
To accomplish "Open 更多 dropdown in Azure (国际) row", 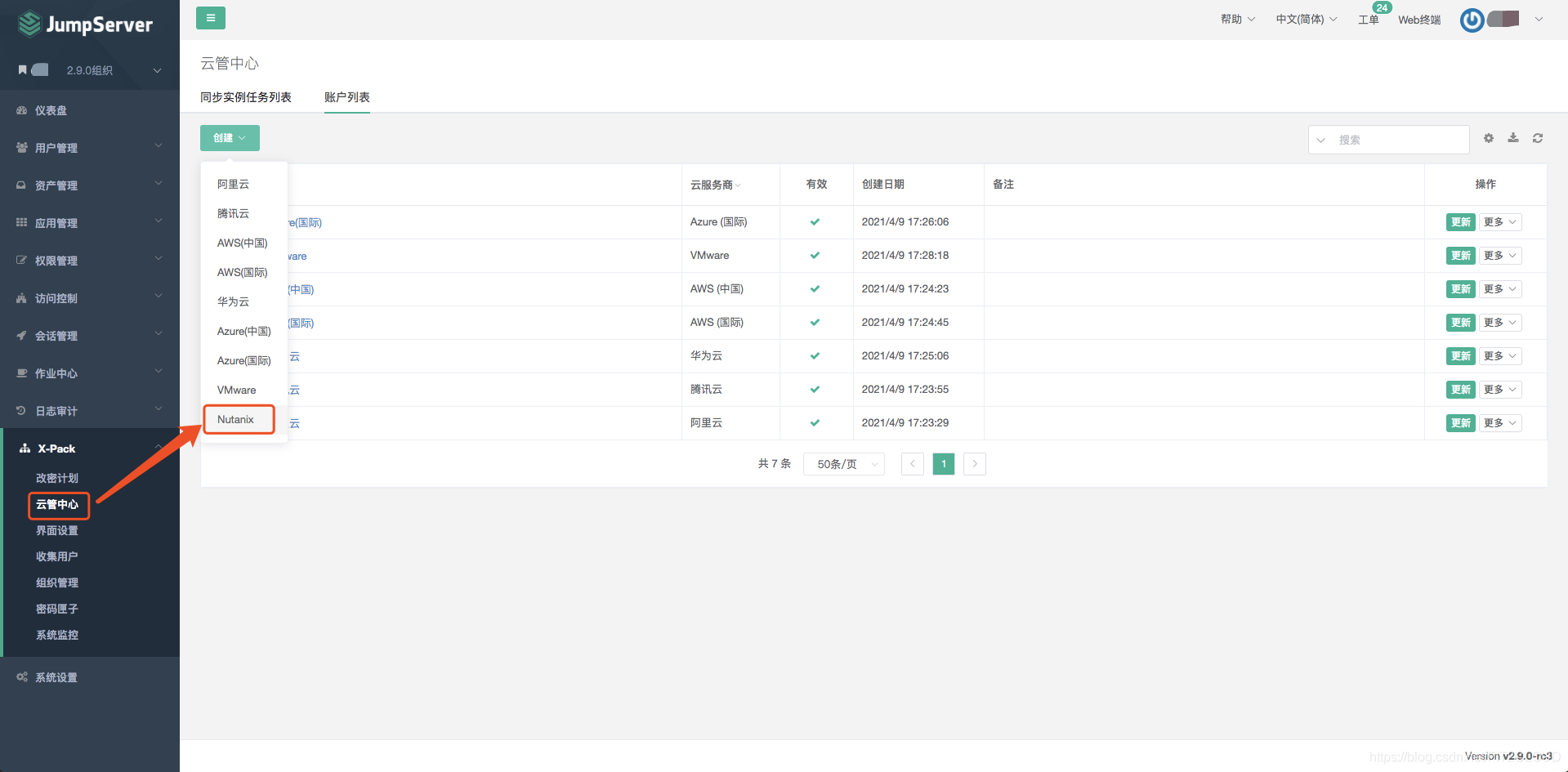I will pyautogui.click(x=1500, y=222).
